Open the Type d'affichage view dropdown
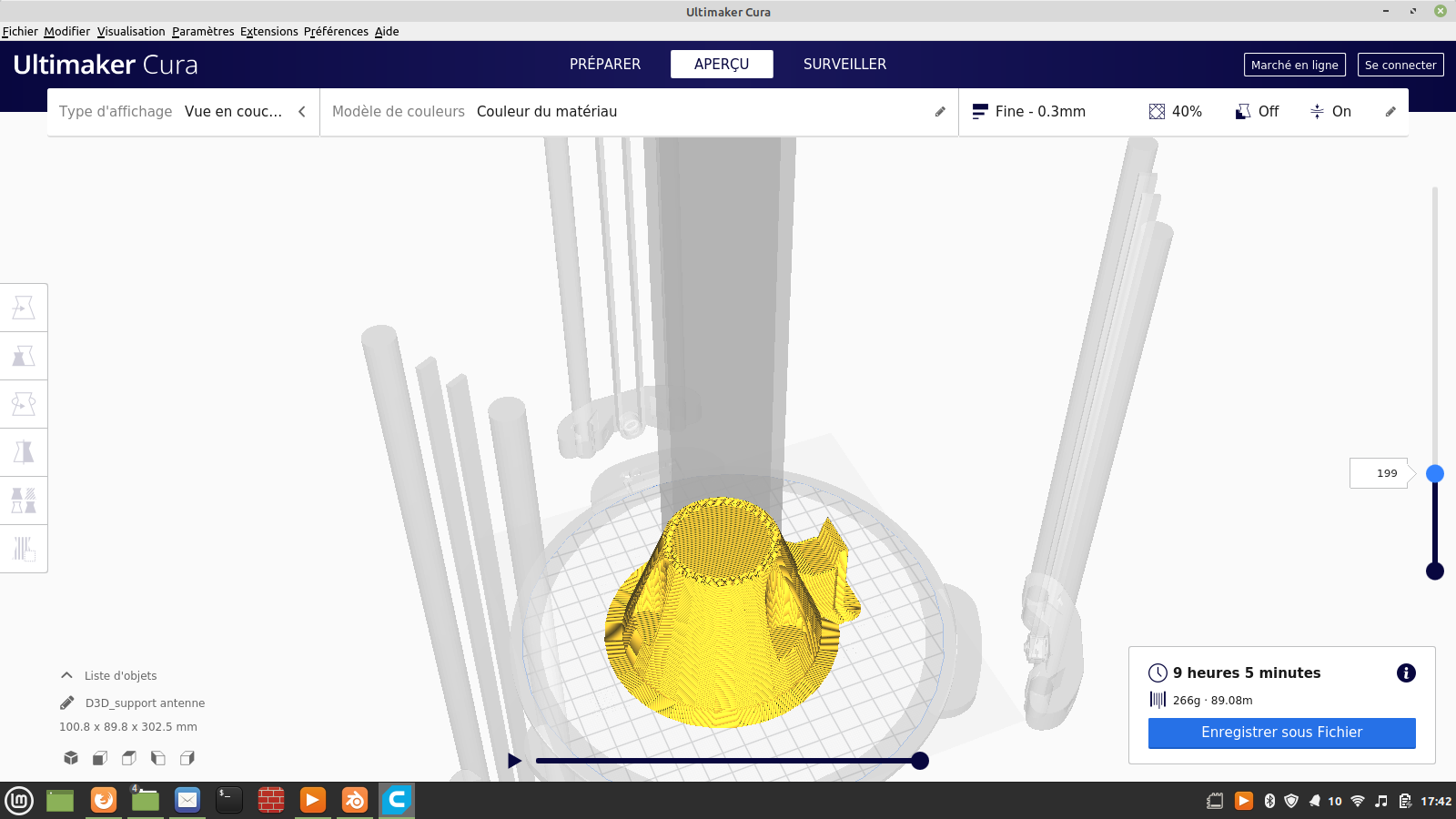 tap(183, 112)
